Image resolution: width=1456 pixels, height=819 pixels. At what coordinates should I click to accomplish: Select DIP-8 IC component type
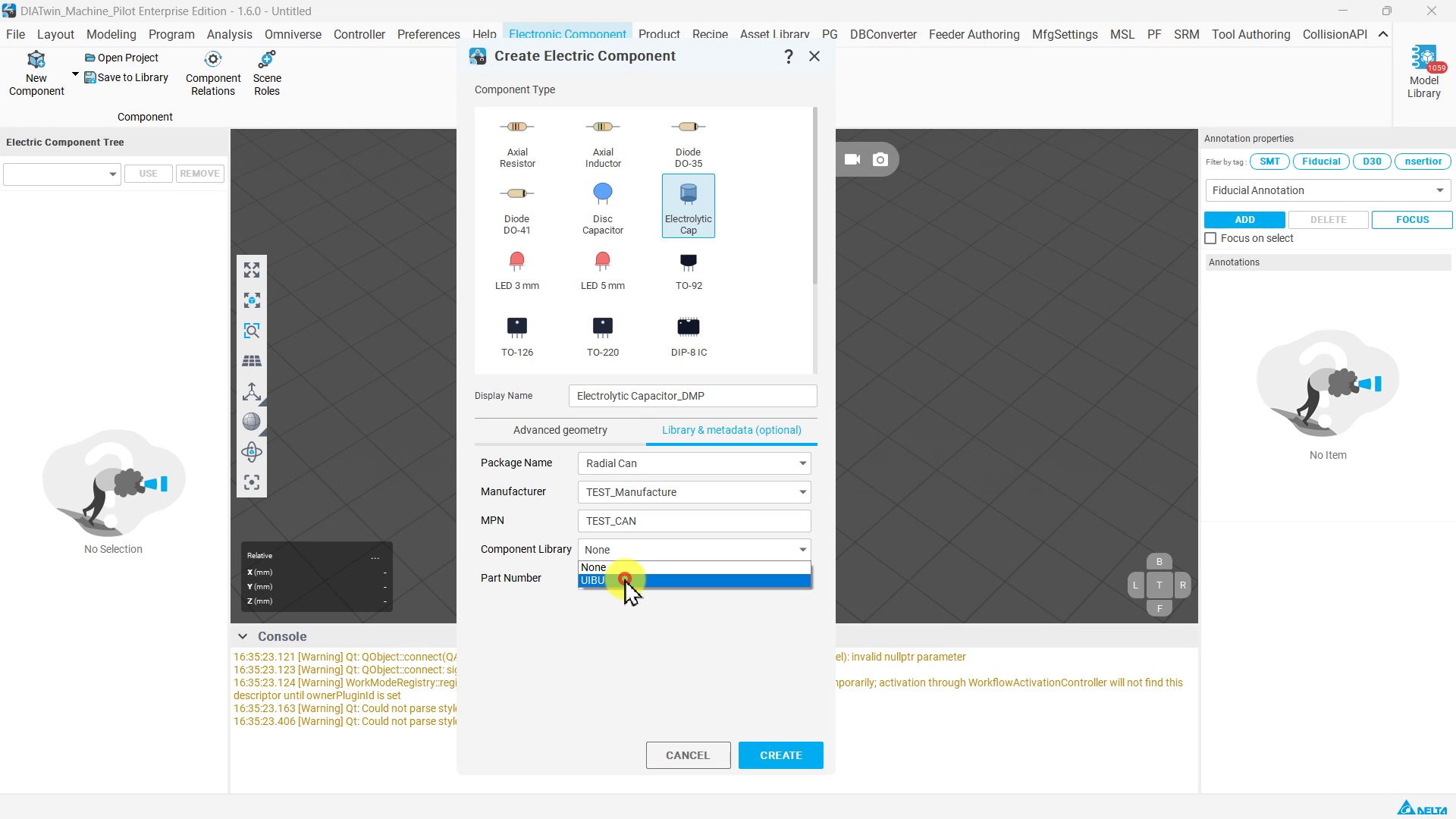pyautogui.click(x=689, y=337)
